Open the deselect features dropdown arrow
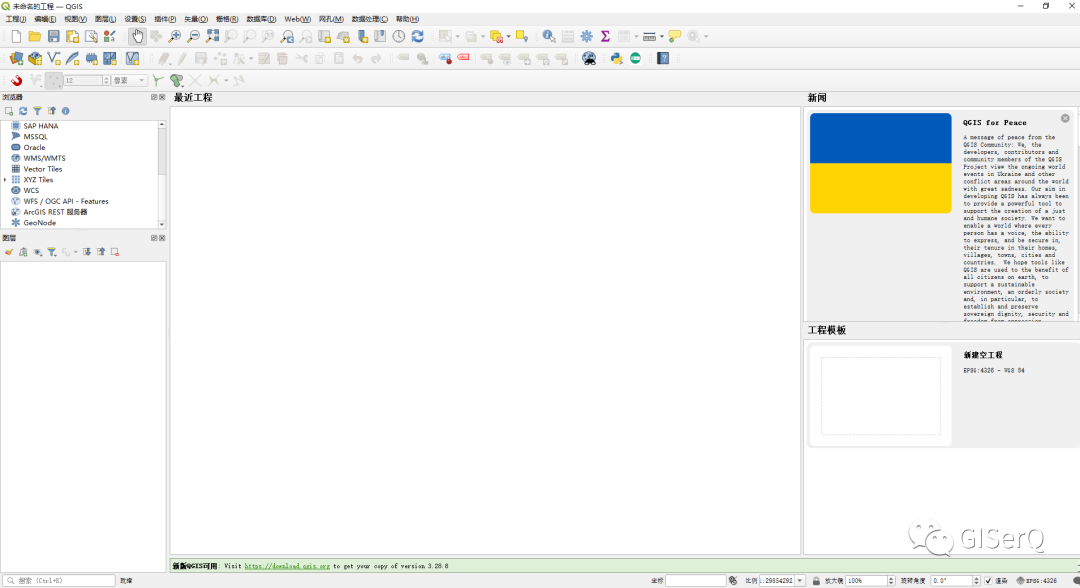The width and height of the screenshot is (1080, 588). pos(508,36)
